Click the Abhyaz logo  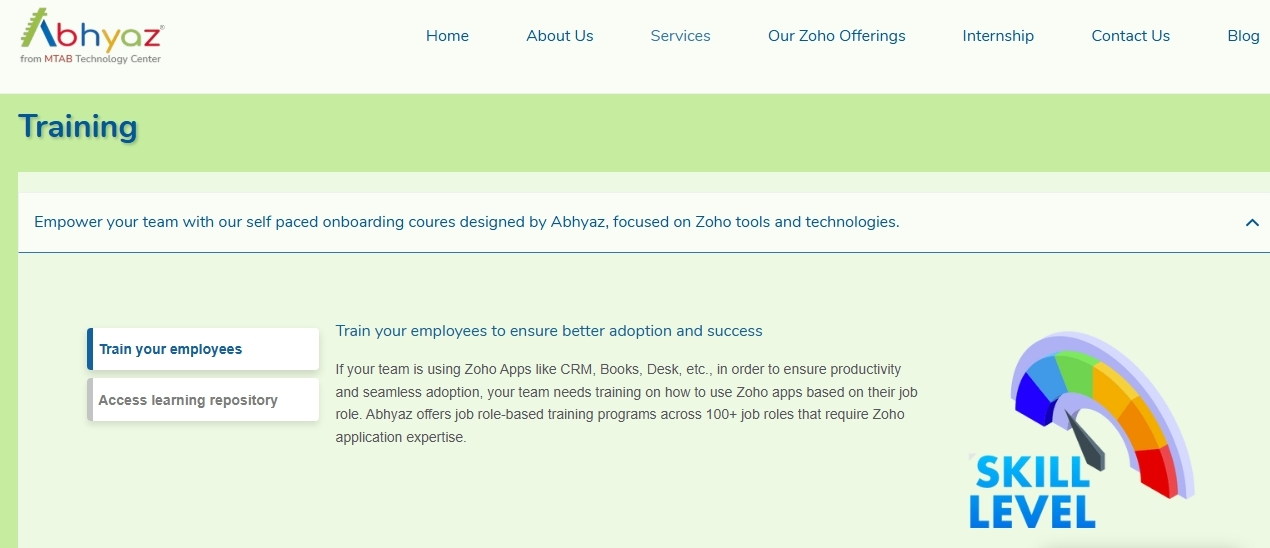coord(91,36)
